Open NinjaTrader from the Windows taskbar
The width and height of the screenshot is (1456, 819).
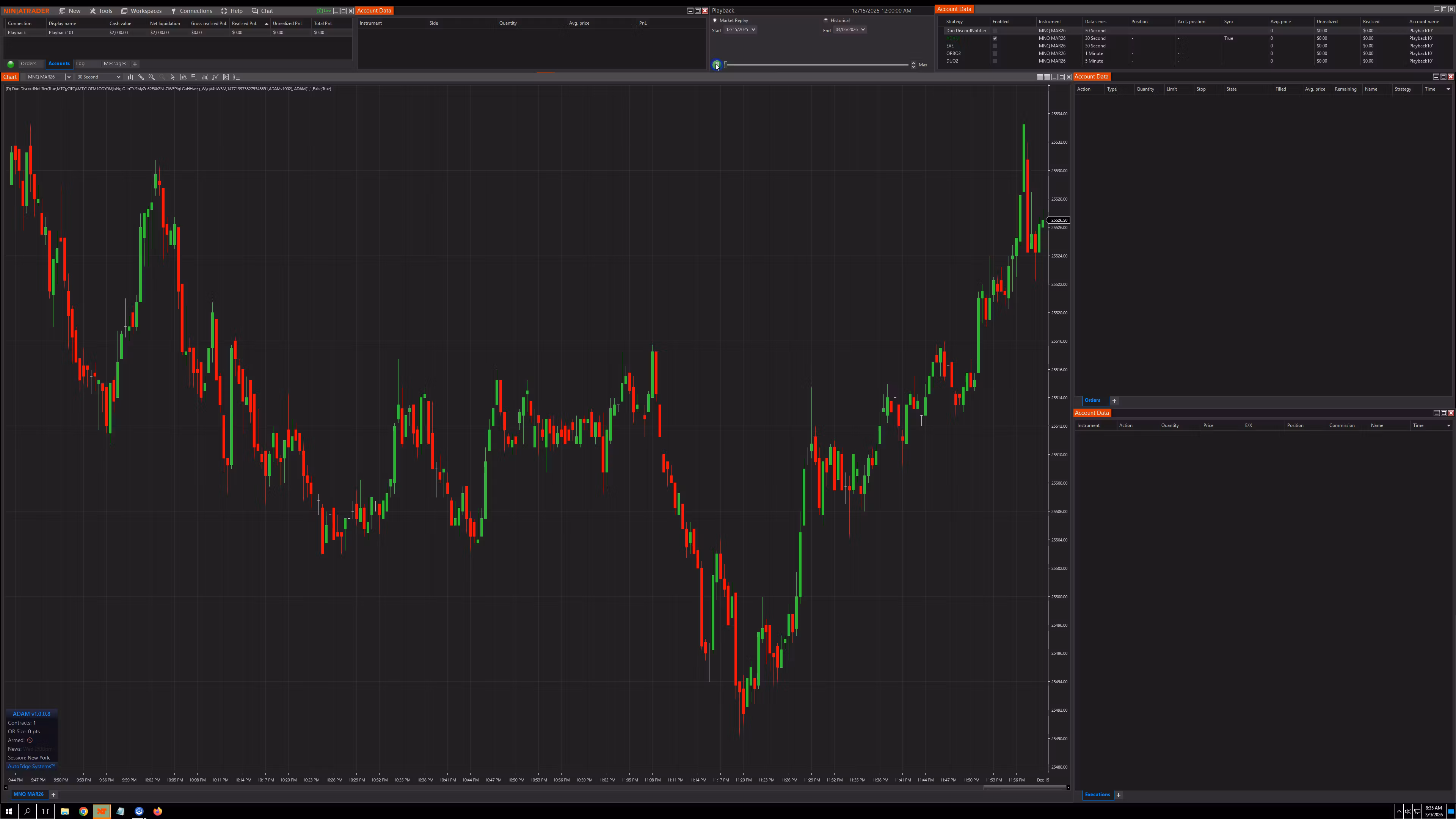coord(102,812)
